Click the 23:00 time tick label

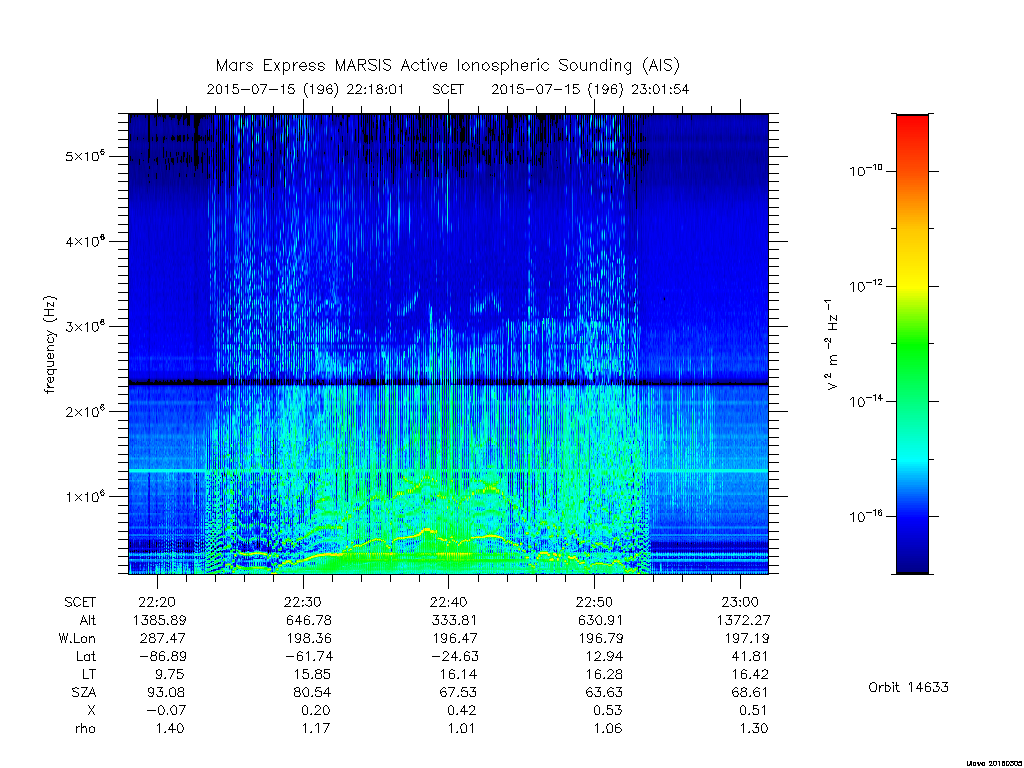point(740,602)
